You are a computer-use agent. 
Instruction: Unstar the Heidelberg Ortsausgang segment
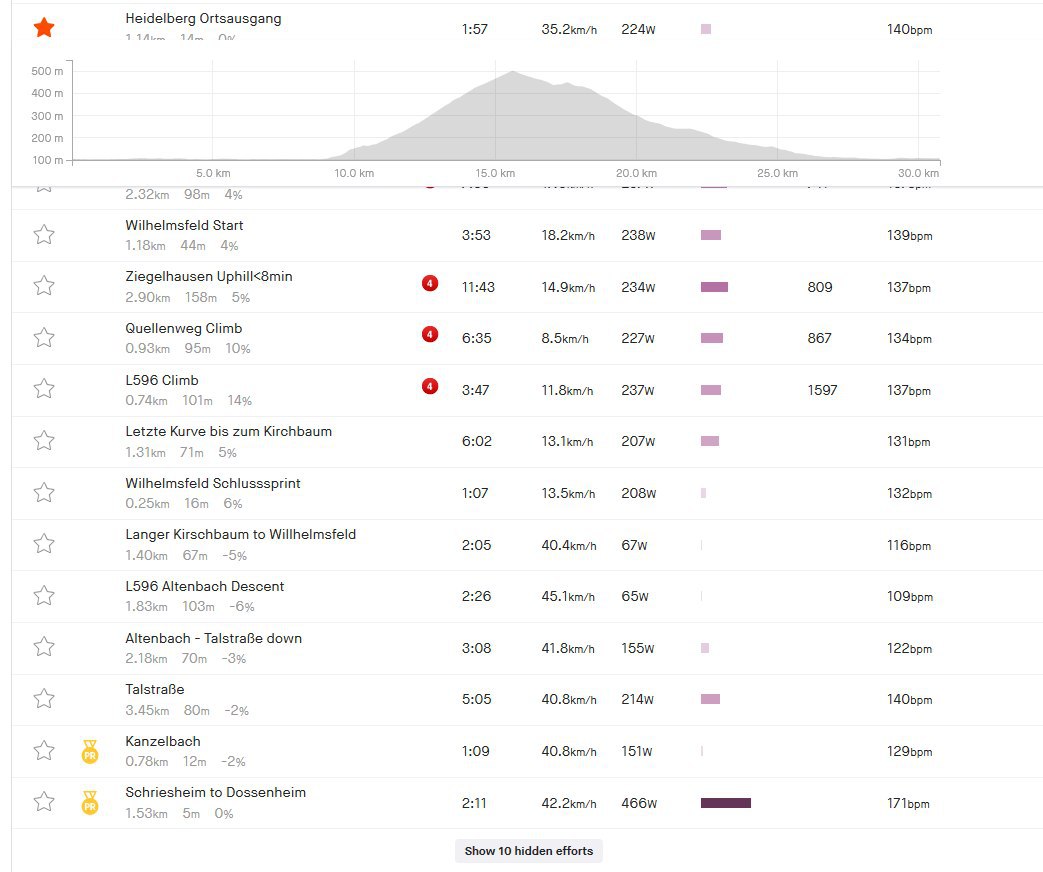[x=44, y=28]
